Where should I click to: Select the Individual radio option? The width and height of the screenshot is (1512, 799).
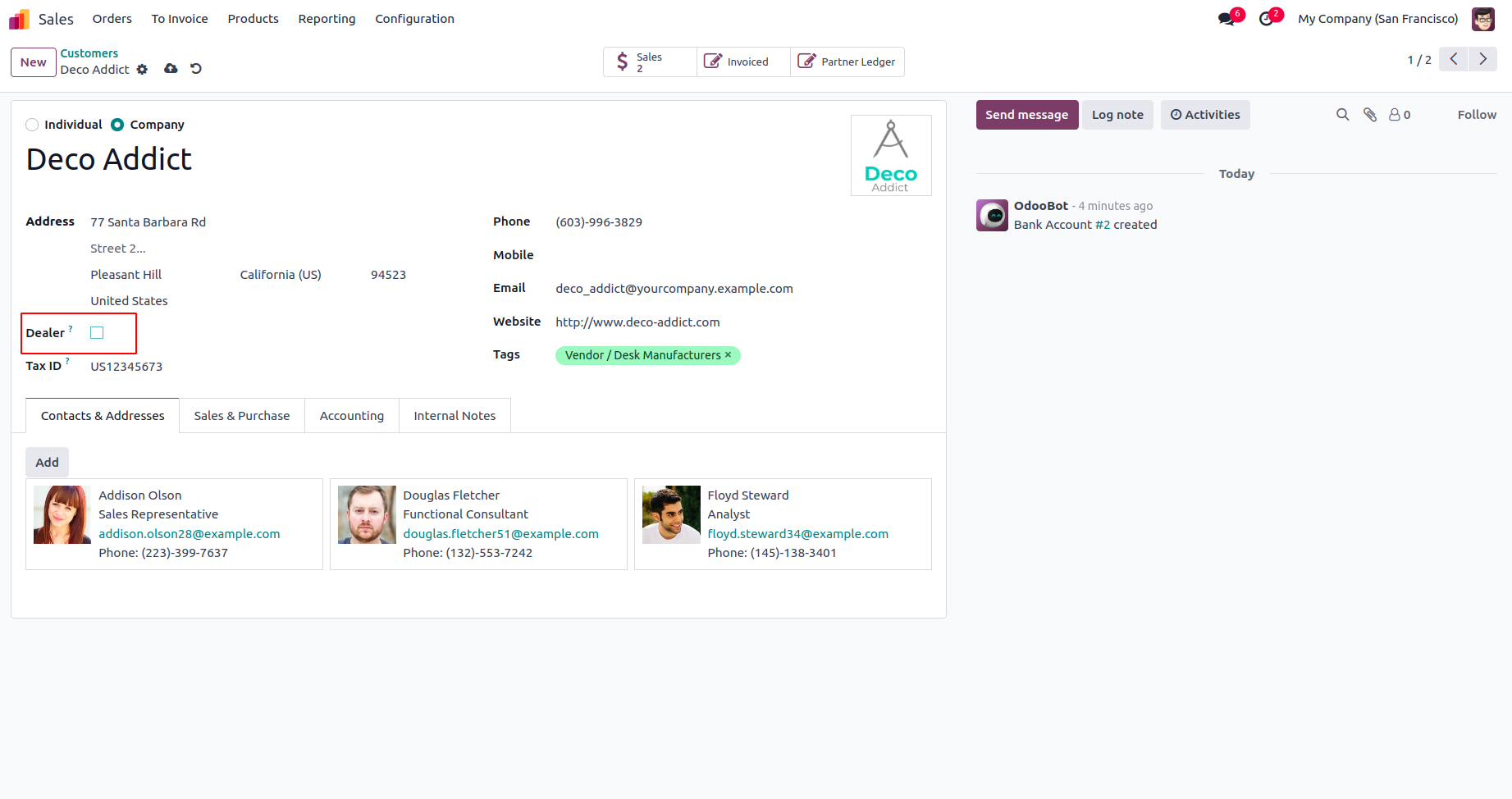32,125
